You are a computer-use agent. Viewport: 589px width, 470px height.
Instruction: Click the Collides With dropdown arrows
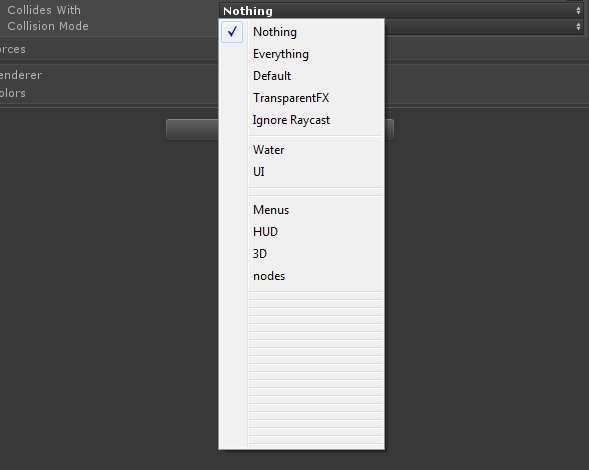tap(578, 11)
